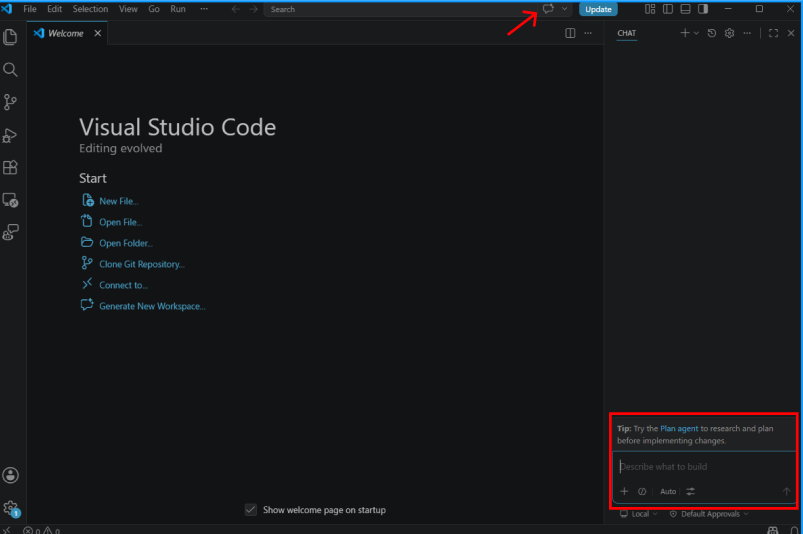Click the Search command center box
Image resolution: width=803 pixels, height=534 pixels.
(400, 9)
